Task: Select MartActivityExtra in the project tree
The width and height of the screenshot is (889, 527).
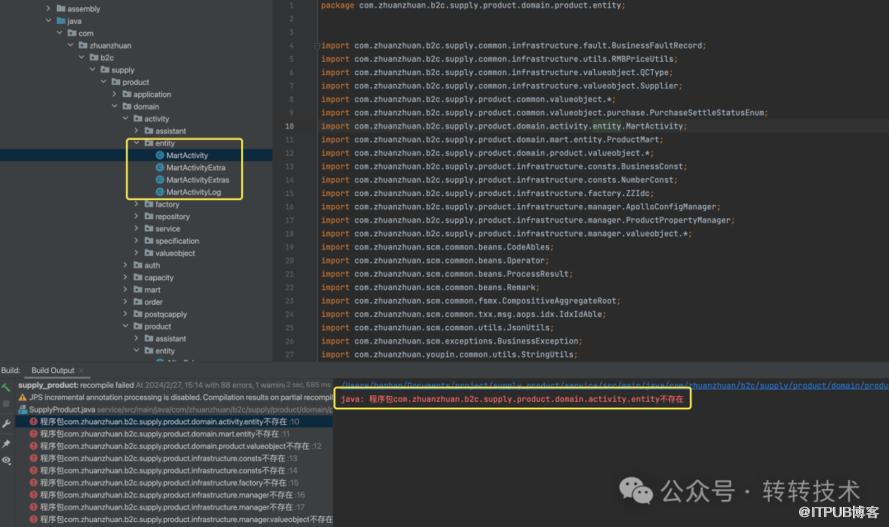Action: (196, 168)
